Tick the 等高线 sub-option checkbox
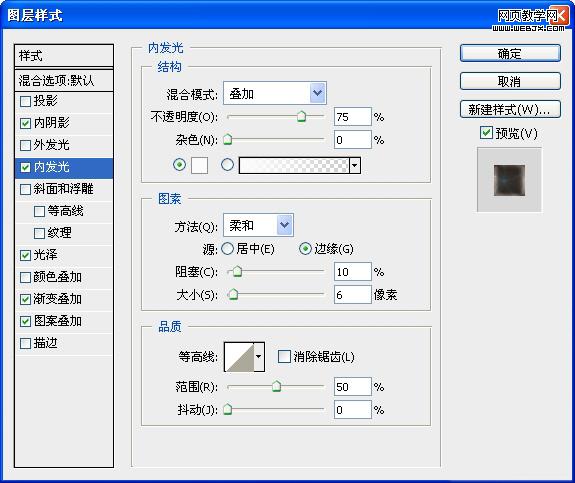Screen dimensions: 575x483 [39, 211]
